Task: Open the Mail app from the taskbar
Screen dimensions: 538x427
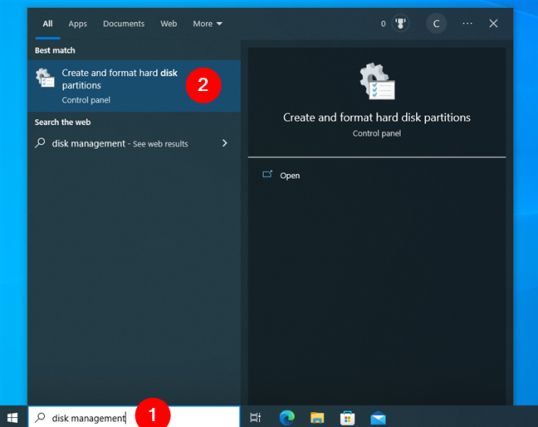Action: point(378,418)
